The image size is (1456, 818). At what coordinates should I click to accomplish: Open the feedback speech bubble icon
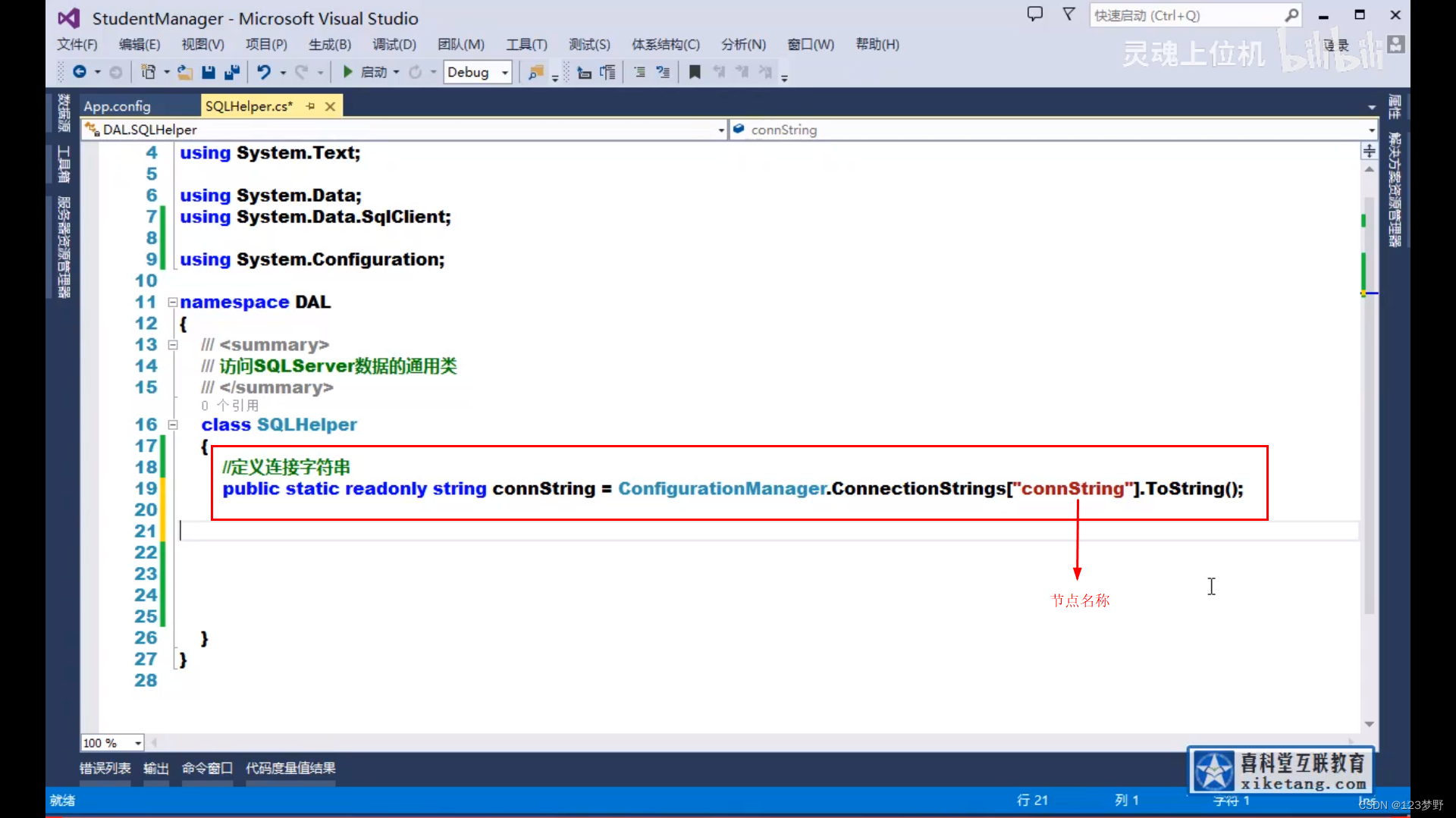tap(1034, 14)
